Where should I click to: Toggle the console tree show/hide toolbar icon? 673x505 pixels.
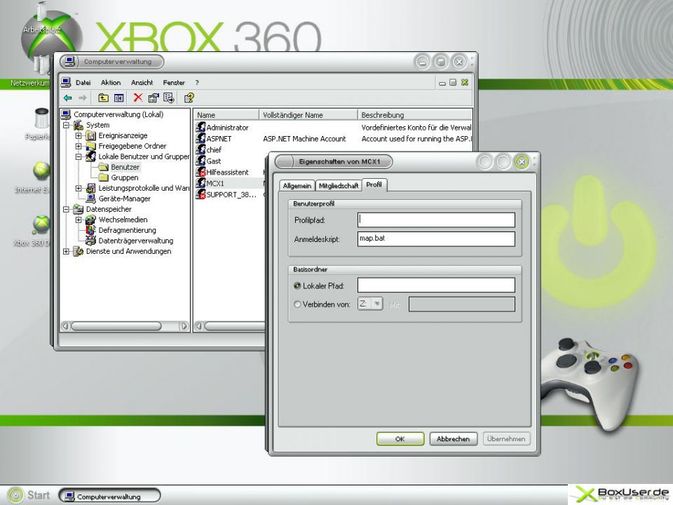(119, 98)
